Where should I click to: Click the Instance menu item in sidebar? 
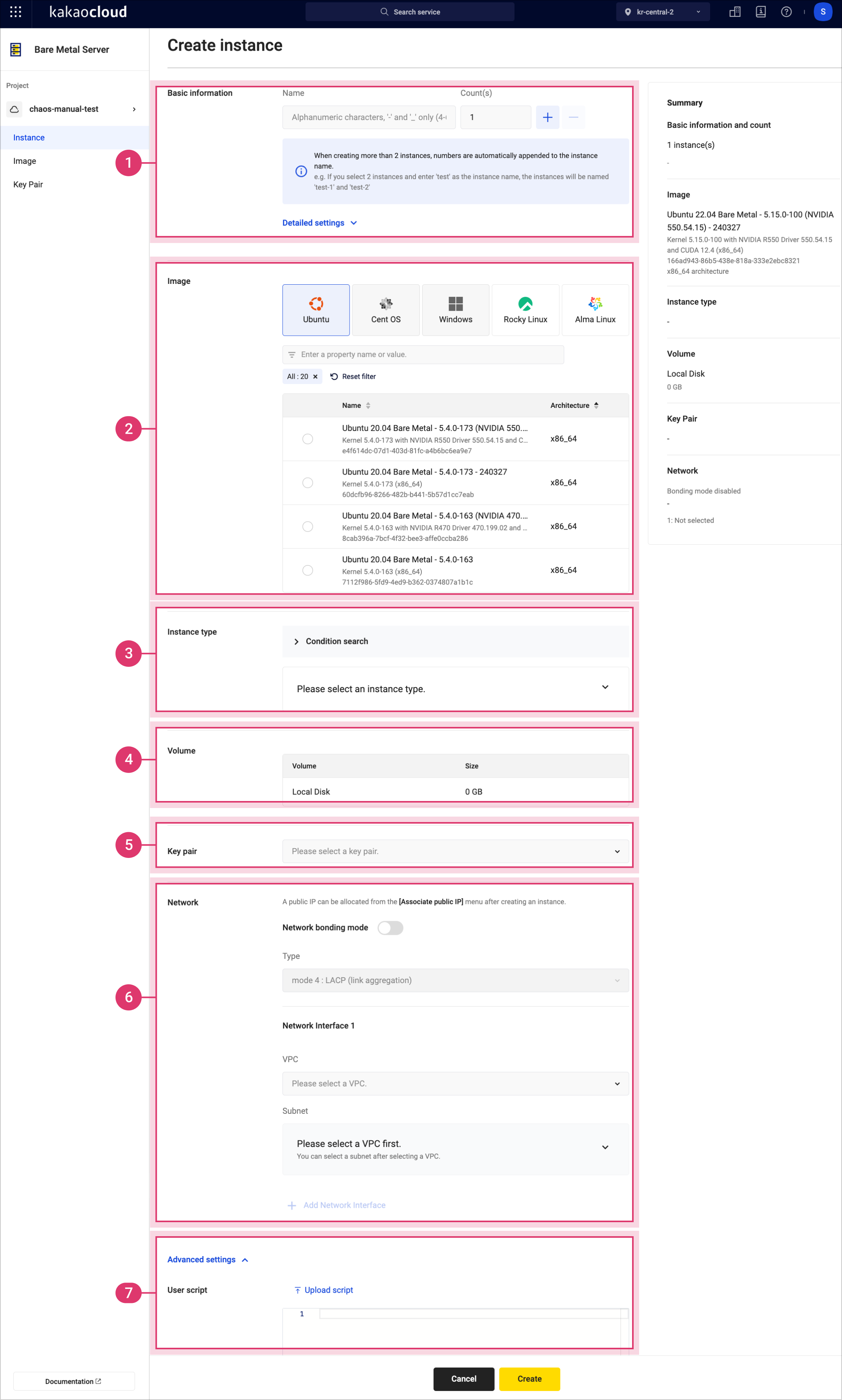click(x=28, y=138)
